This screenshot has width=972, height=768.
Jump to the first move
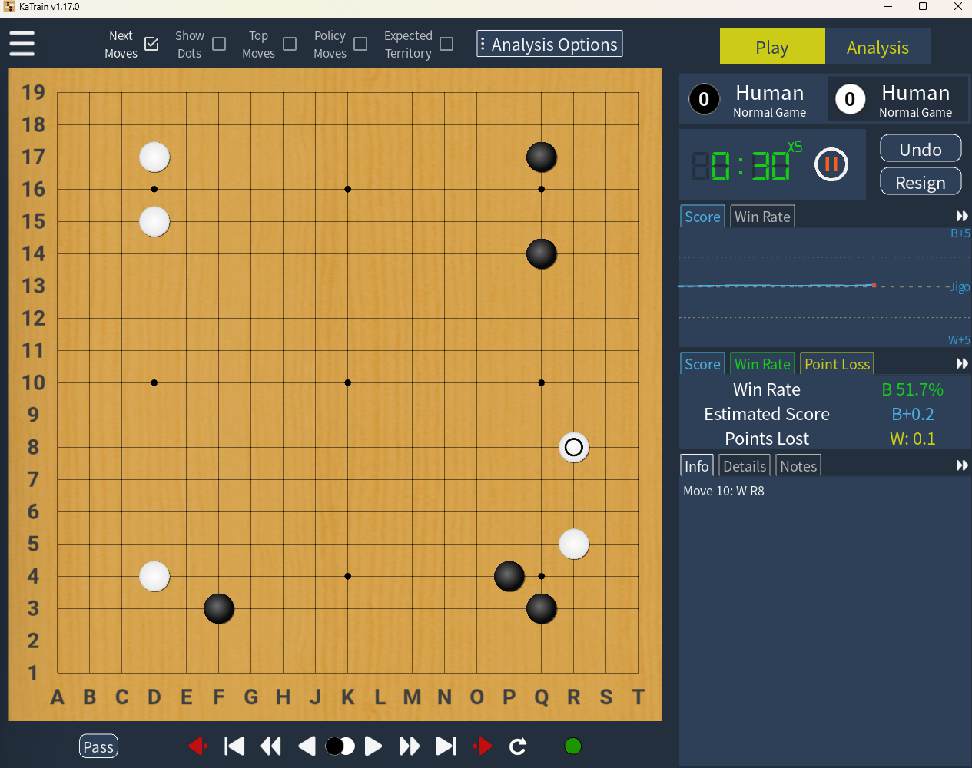tap(234, 746)
